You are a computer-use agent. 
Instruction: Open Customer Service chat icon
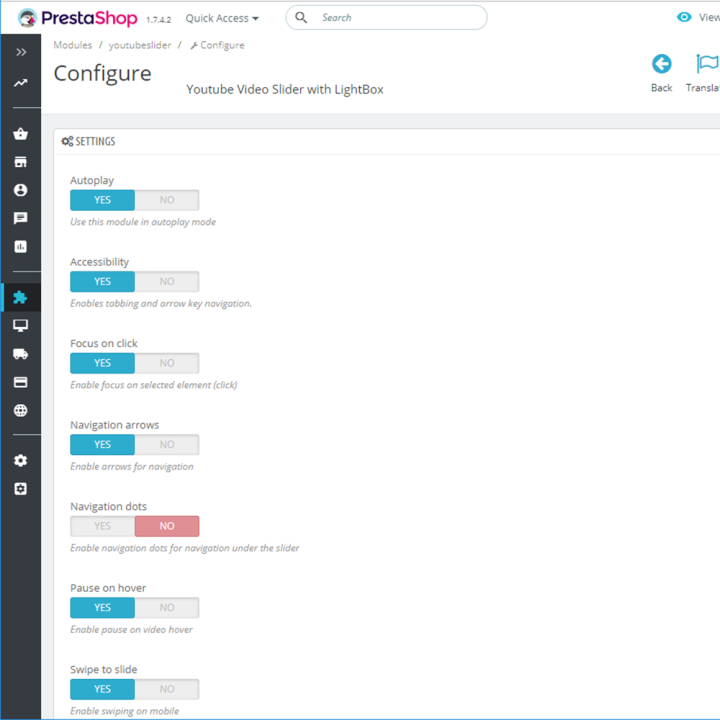coord(21,218)
